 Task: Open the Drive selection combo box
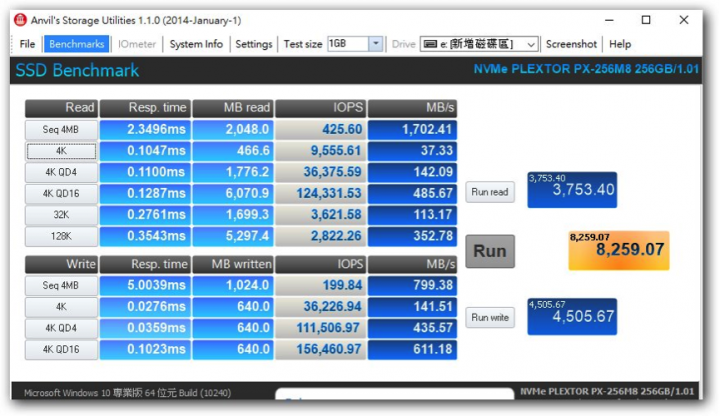(x=479, y=44)
